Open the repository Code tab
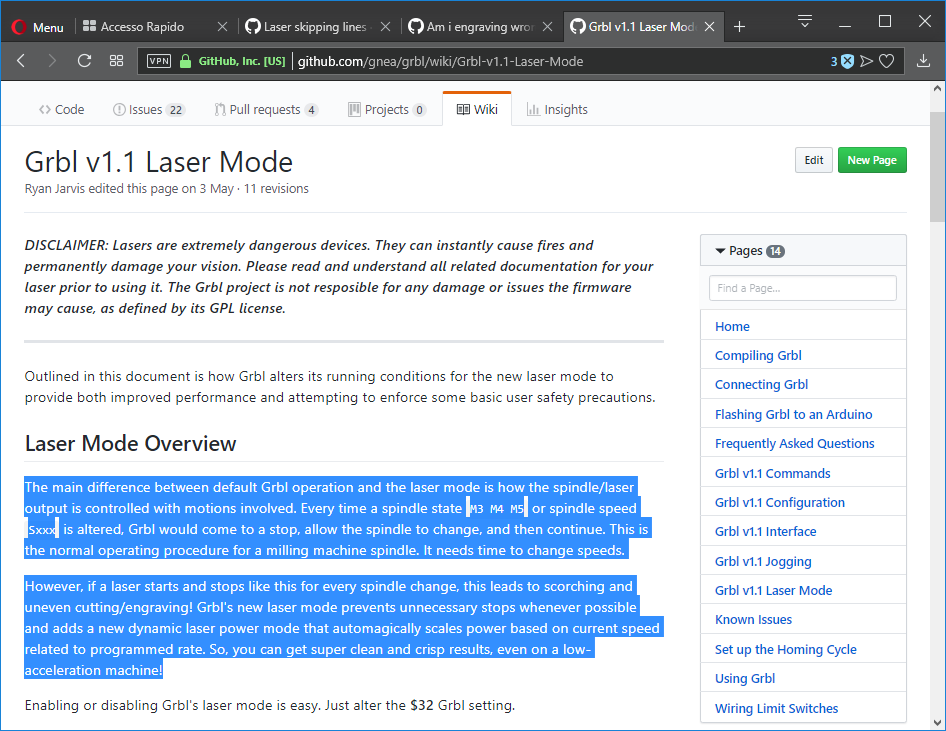946x731 pixels. [x=62, y=110]
